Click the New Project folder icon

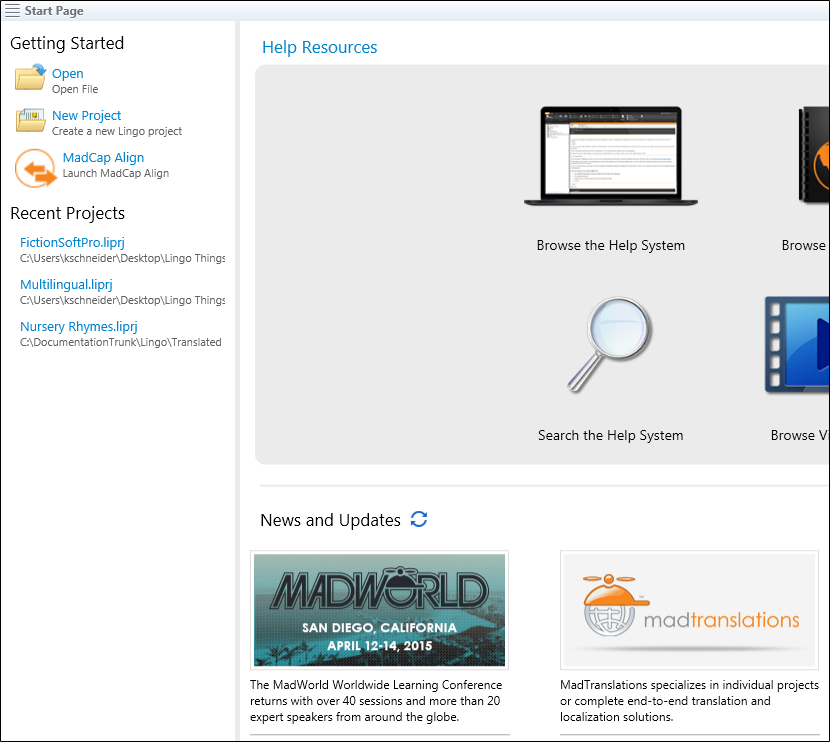pyautogui.click(x=31, y=120)
